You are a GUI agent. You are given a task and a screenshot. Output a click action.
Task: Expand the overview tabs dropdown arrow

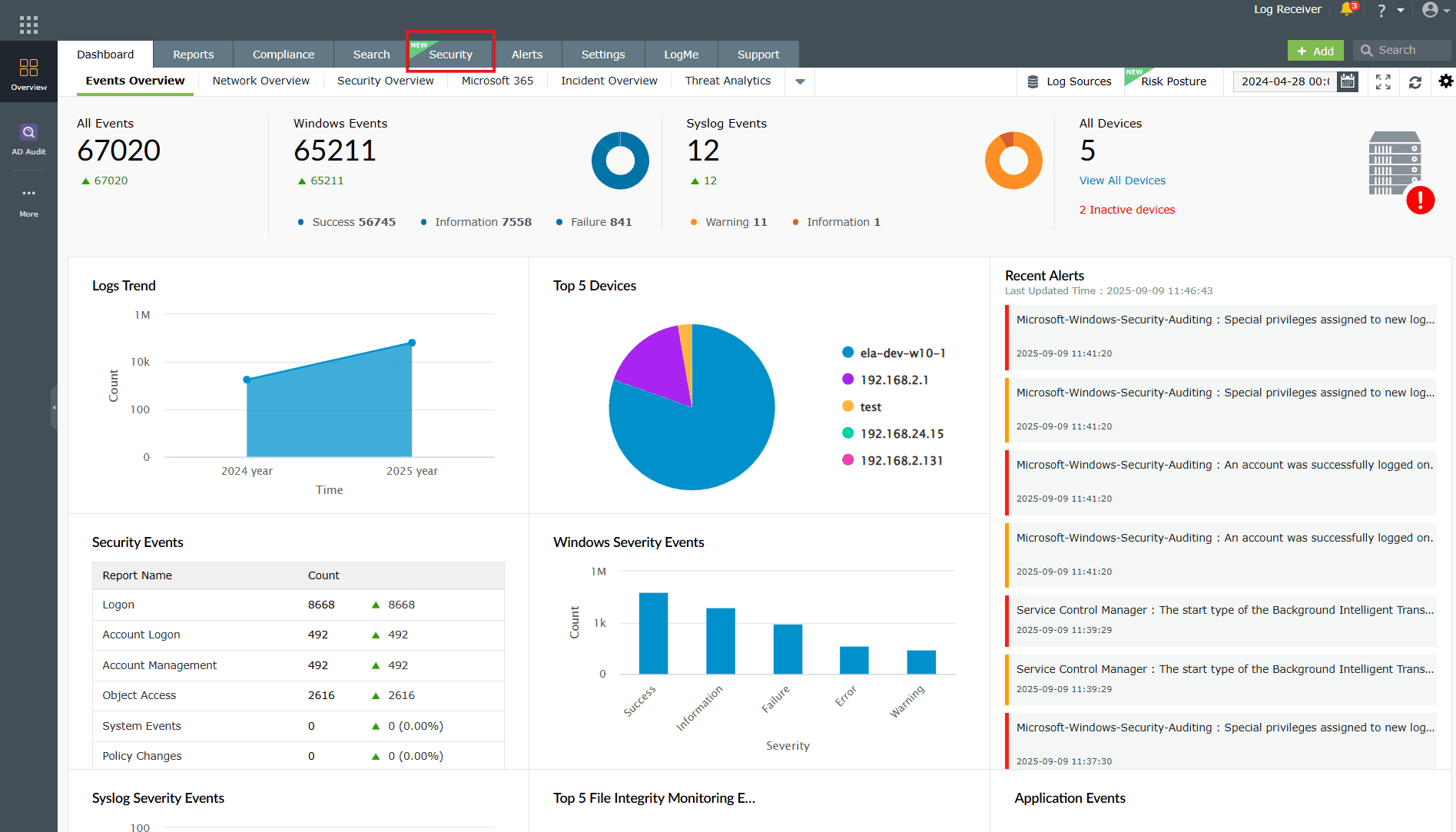coord(800,81)
